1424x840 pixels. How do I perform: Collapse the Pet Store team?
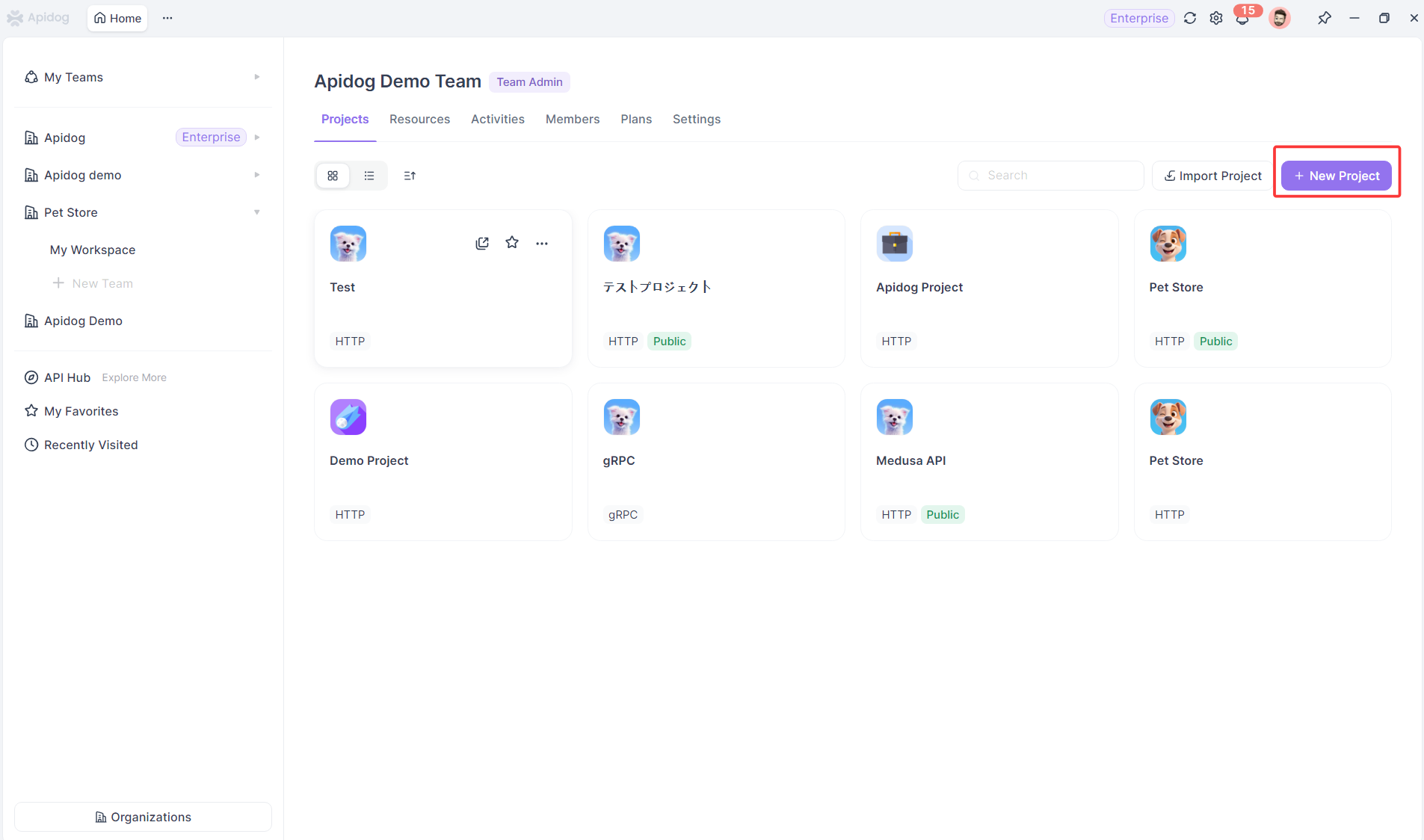click(256, 212)
